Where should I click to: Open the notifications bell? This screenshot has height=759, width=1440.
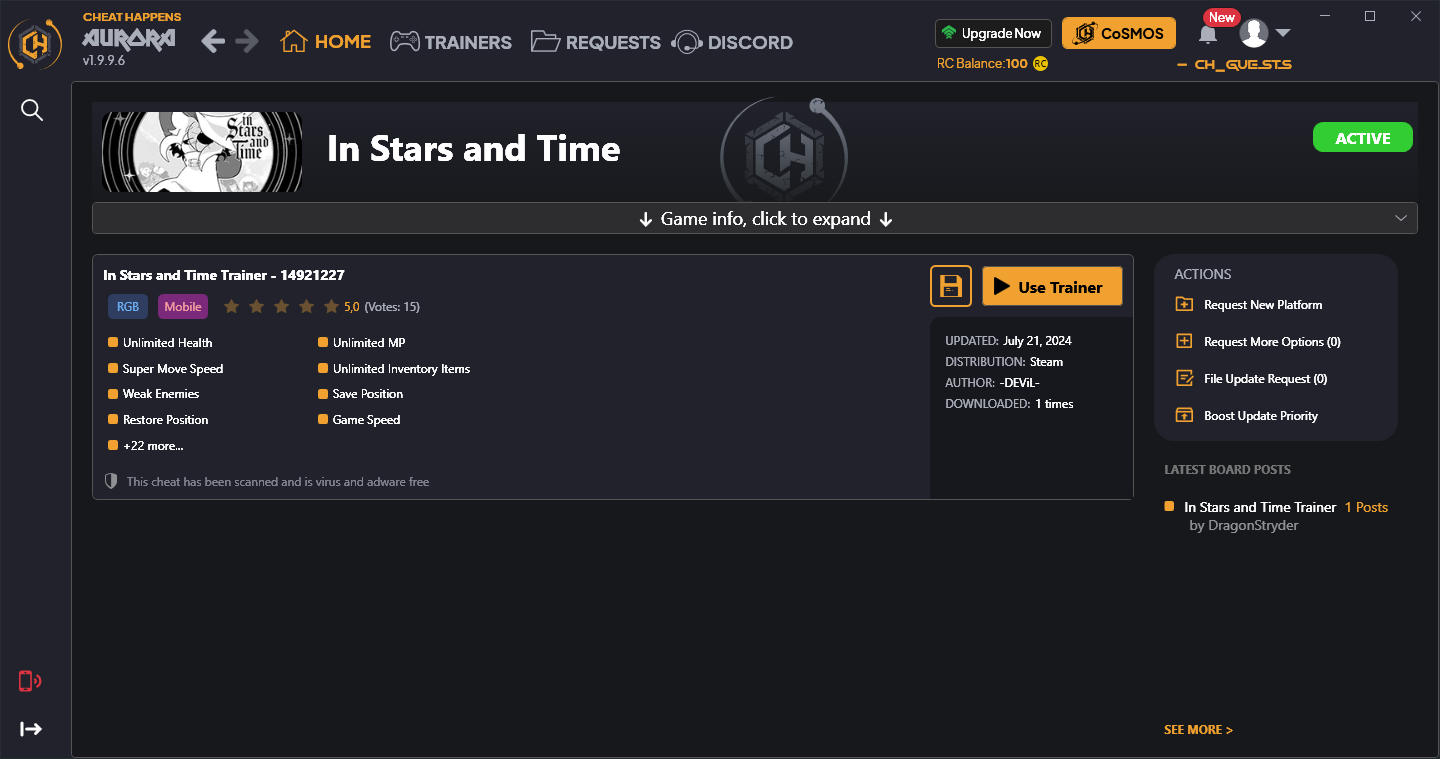coord(1208,35)
